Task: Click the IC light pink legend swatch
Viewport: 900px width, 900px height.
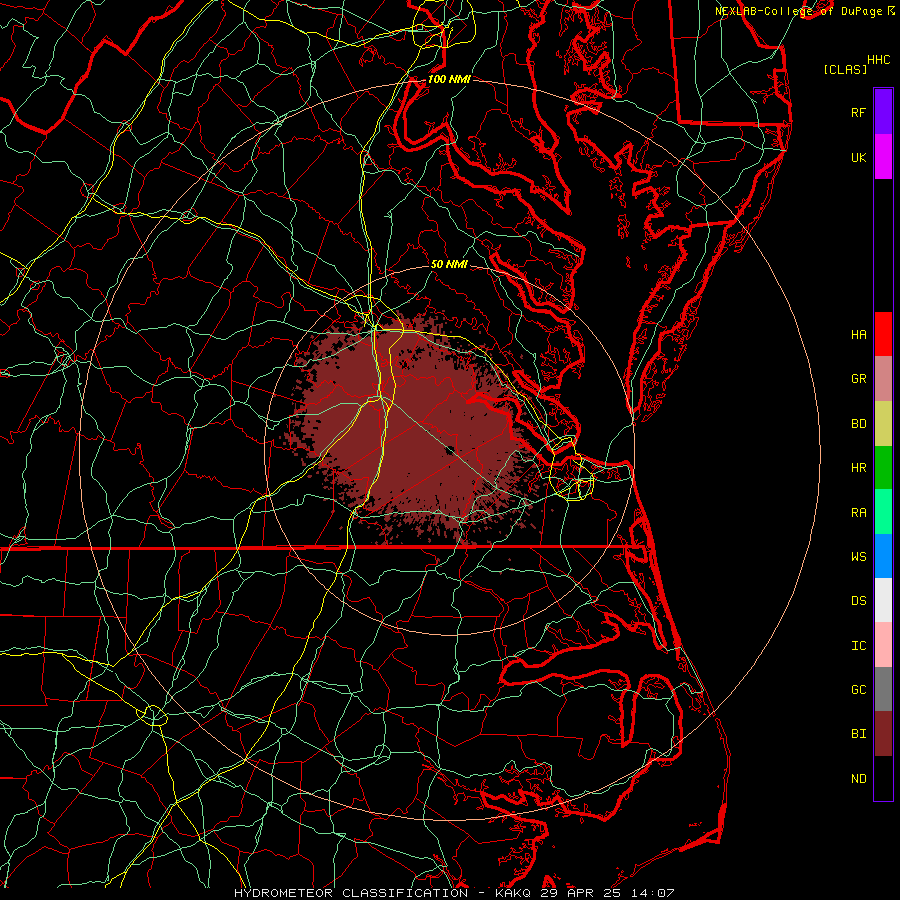Action: coord(883,645)
